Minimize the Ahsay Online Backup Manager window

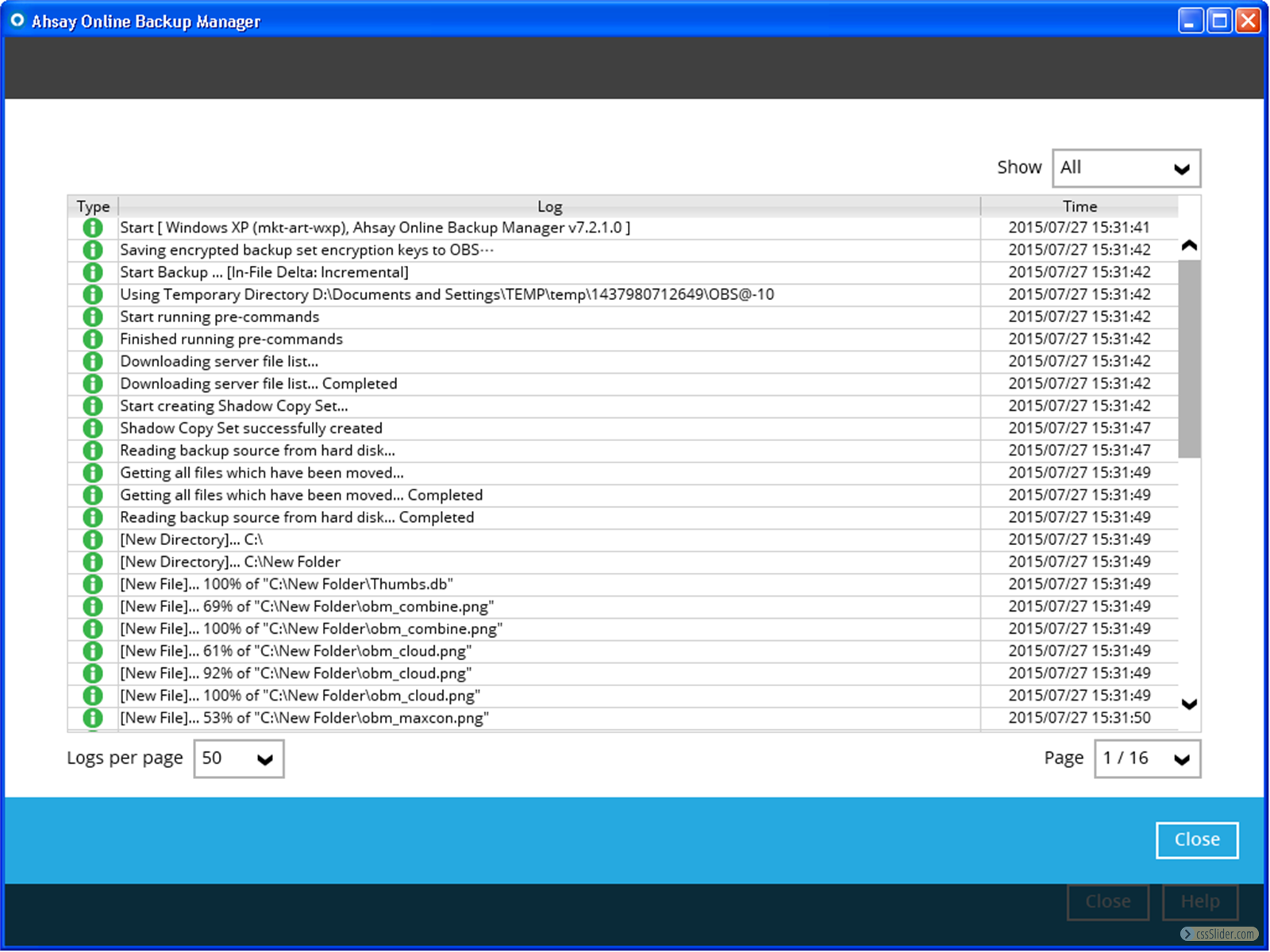pyautogui.click(x=1190, y=21)
